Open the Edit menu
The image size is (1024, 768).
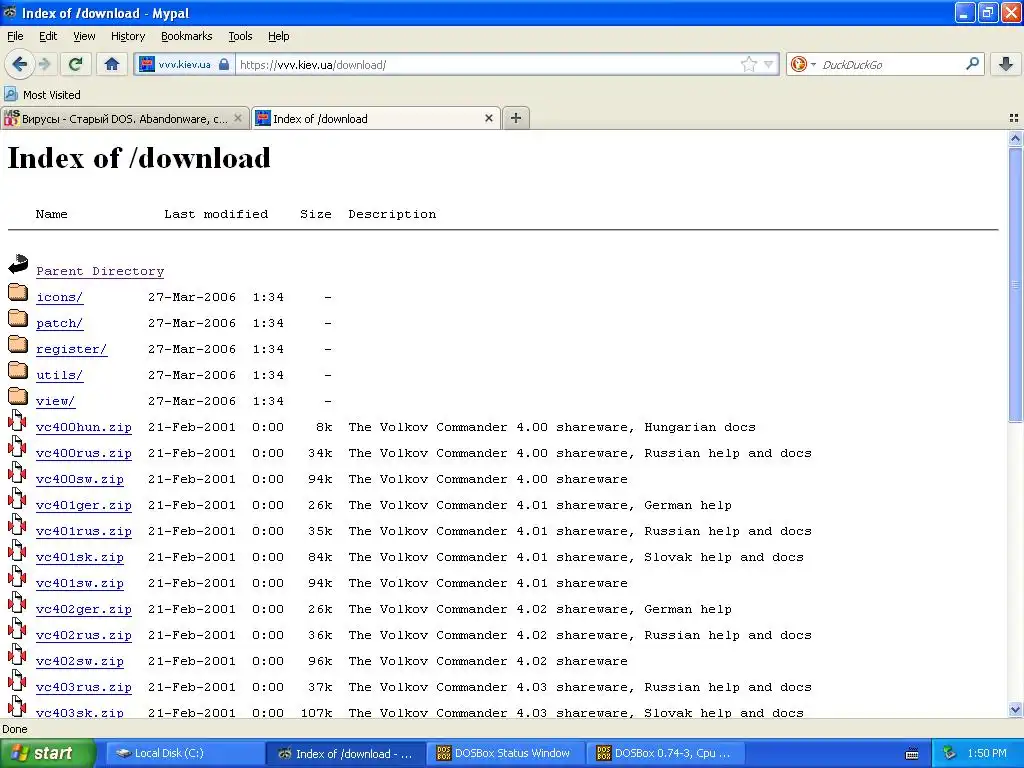48,36
